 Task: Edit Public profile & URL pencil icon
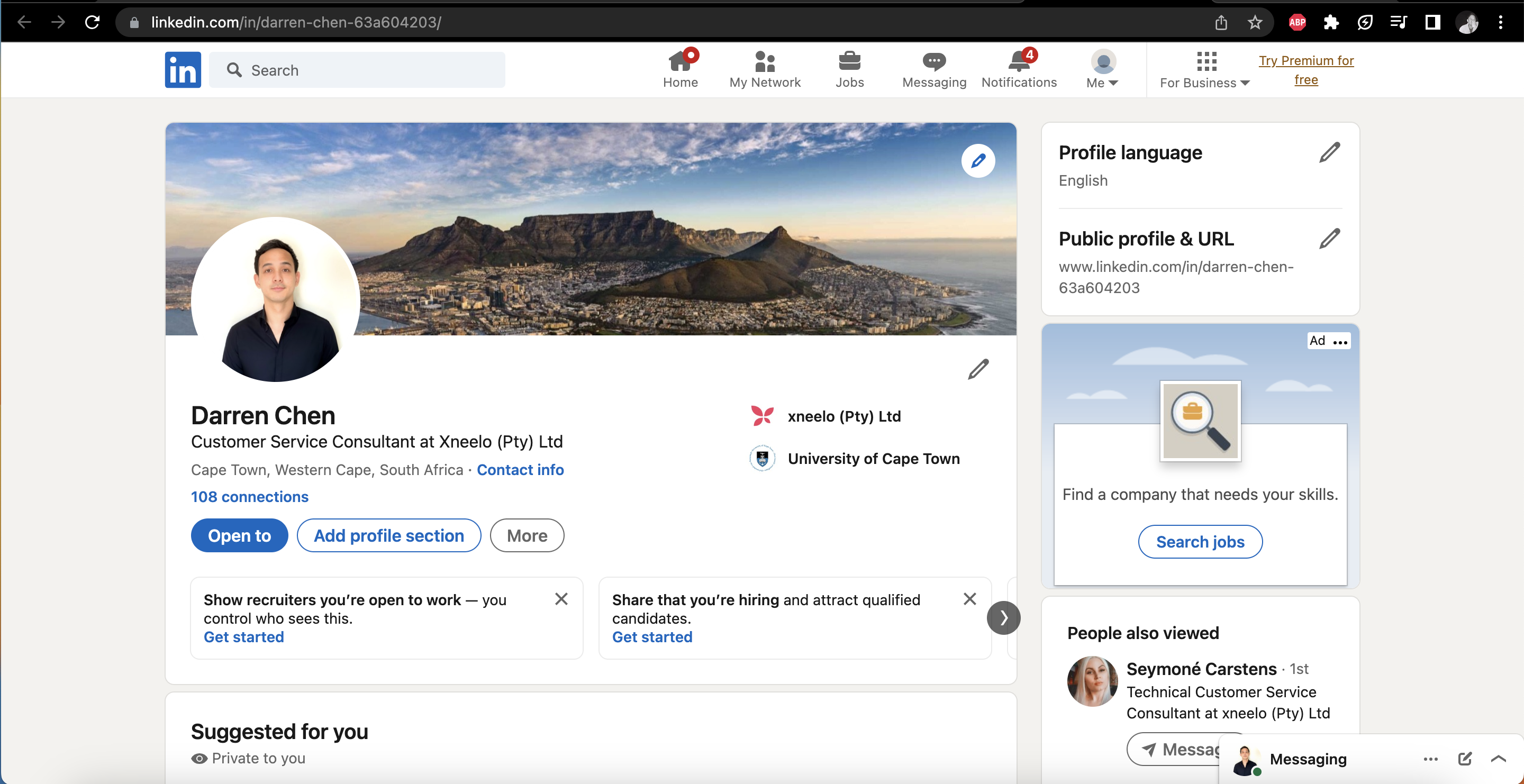(x=1329, y=239)
